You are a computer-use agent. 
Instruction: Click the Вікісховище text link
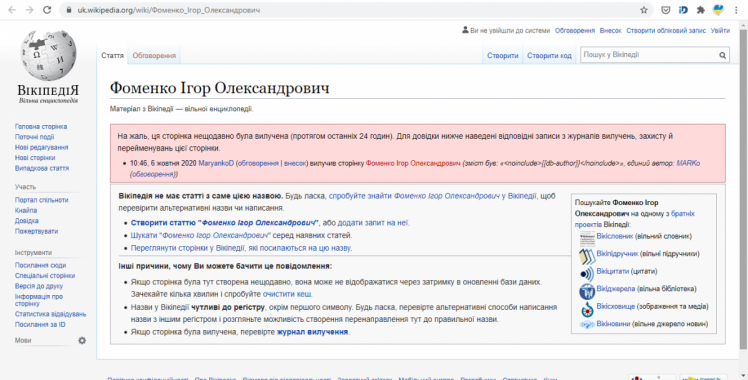pyautogui.click(x=616, y=307)
